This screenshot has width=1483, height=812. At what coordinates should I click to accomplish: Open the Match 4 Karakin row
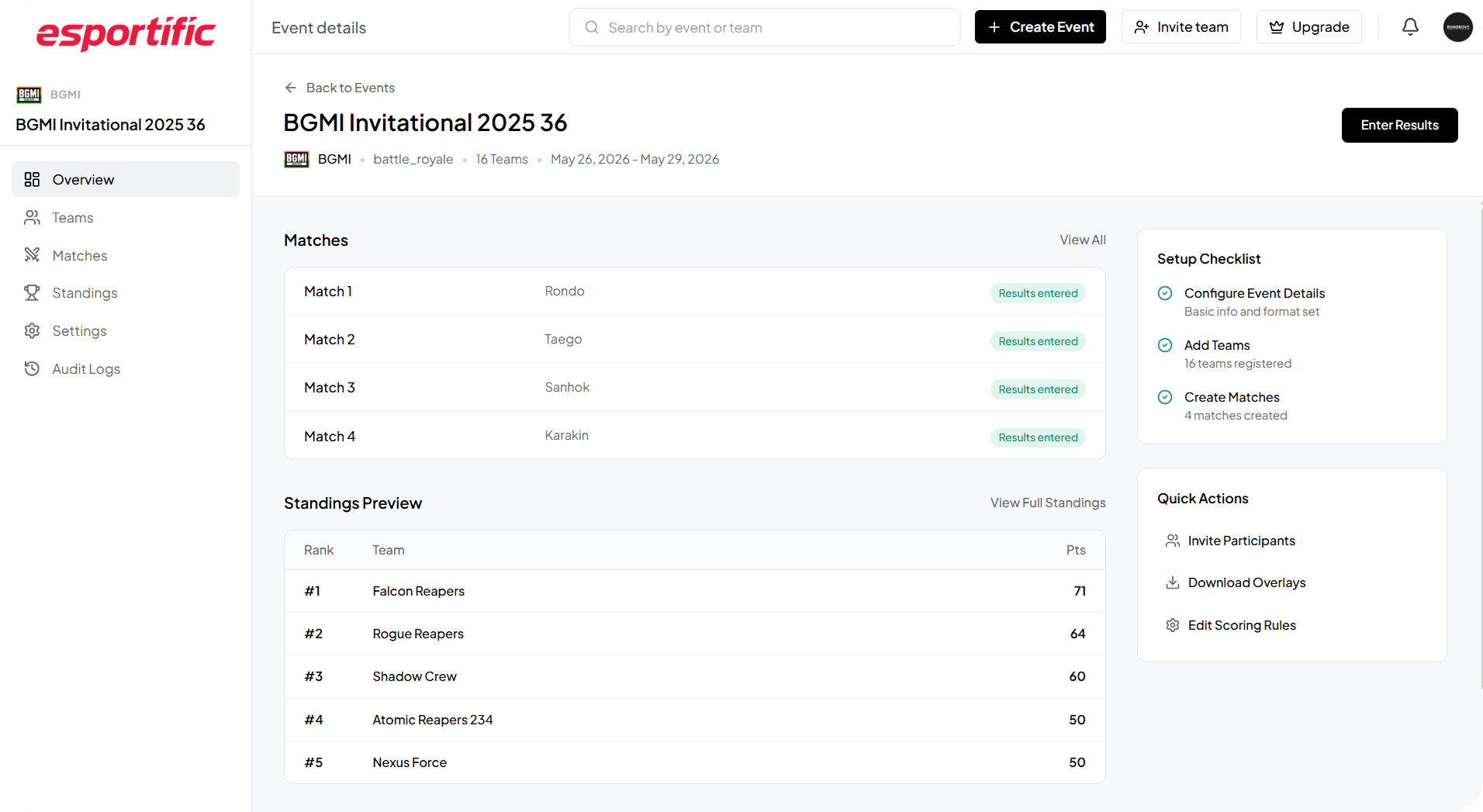point(695,436)
